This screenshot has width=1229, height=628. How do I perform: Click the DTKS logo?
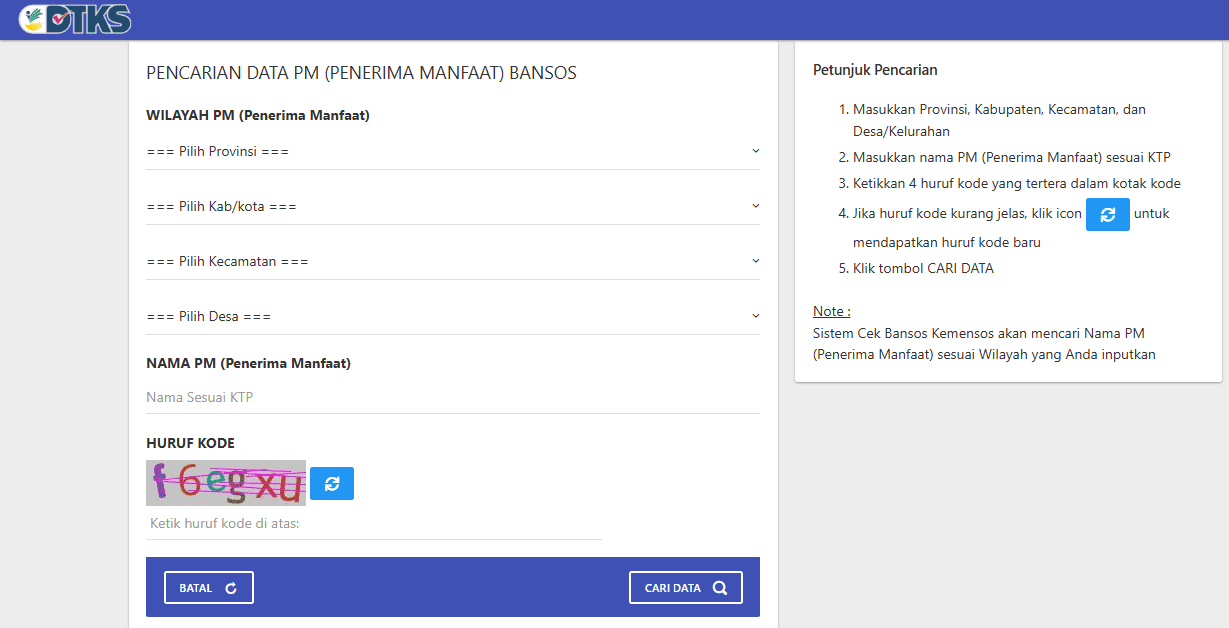coord(75,19)
